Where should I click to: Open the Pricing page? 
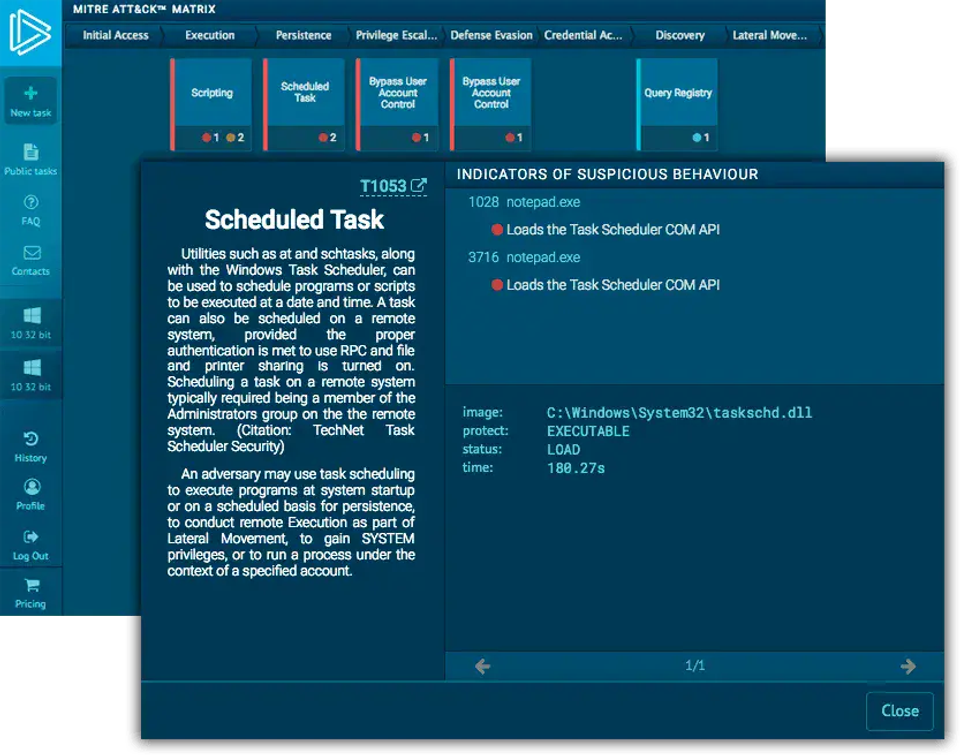point(30,593)
